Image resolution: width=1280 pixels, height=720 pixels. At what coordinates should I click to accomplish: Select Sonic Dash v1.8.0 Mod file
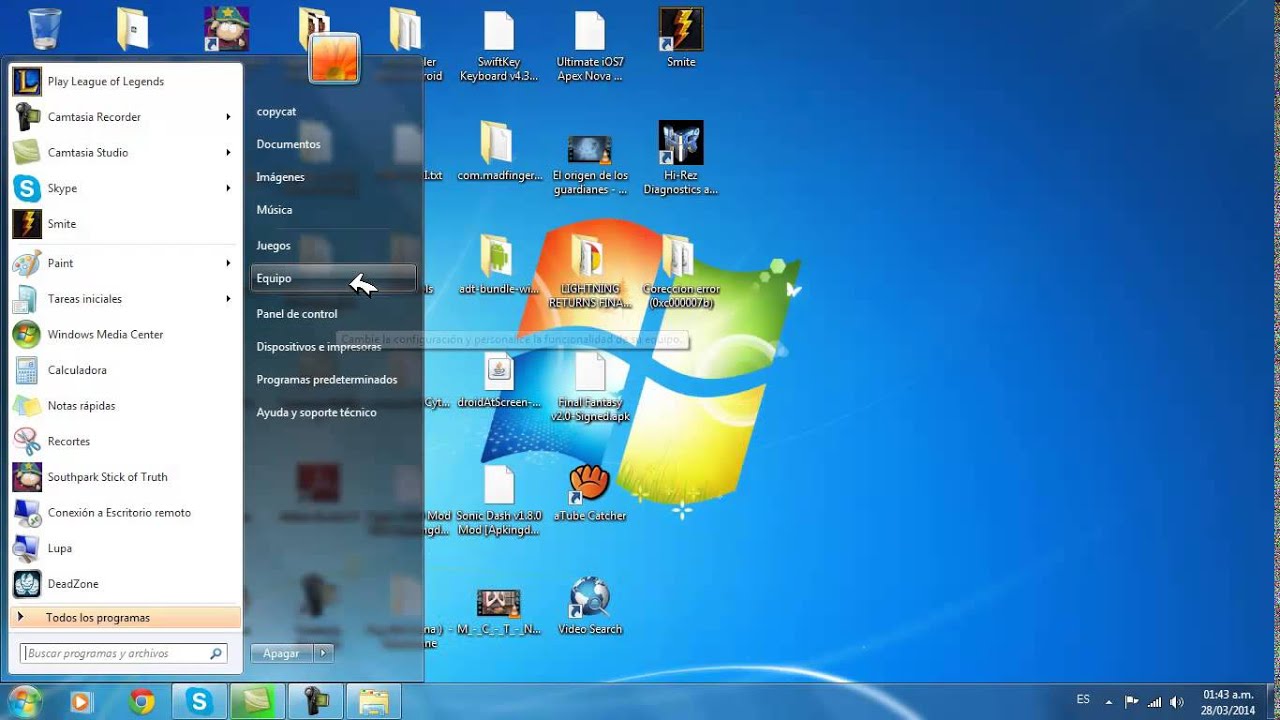pyautogui.click(x=498, y=500)
